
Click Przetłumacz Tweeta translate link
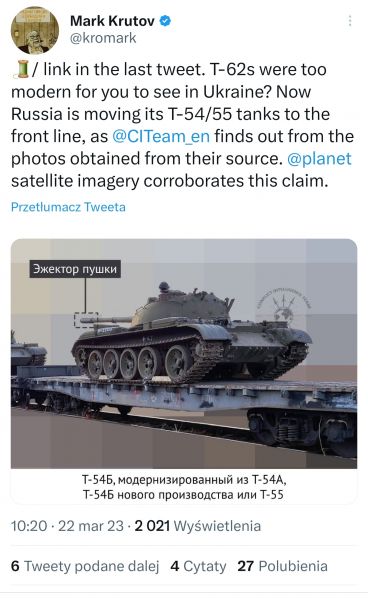coord(68,207)
